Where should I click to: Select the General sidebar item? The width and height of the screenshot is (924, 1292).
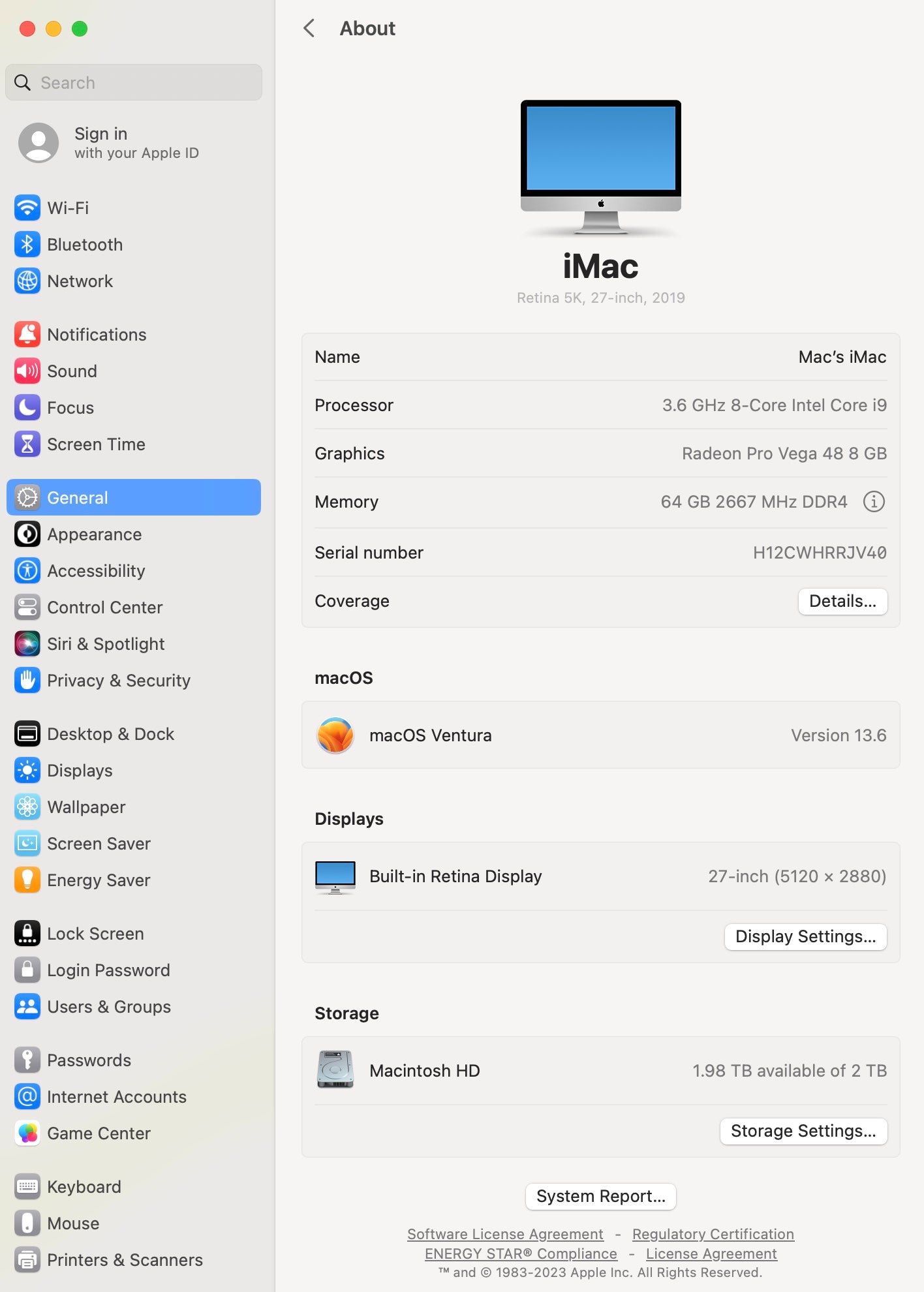pos(134,497)
